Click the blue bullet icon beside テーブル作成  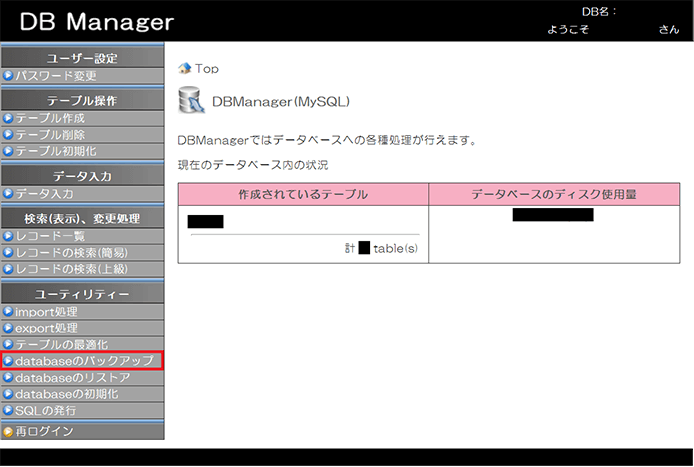tap(8, 118)
